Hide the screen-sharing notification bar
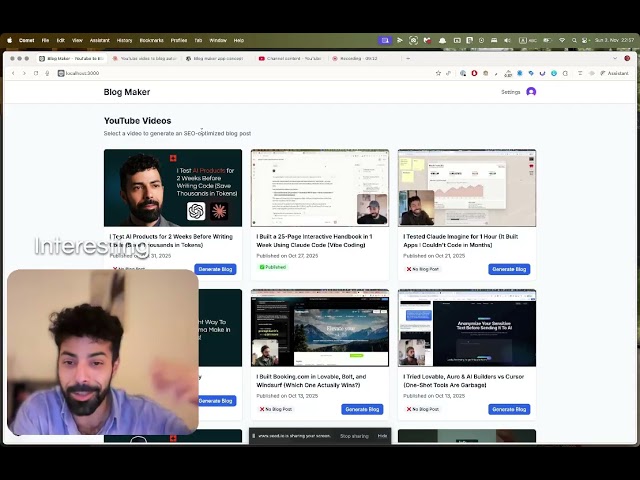This screenshot has width=640, height=480. tap(382, 436)
